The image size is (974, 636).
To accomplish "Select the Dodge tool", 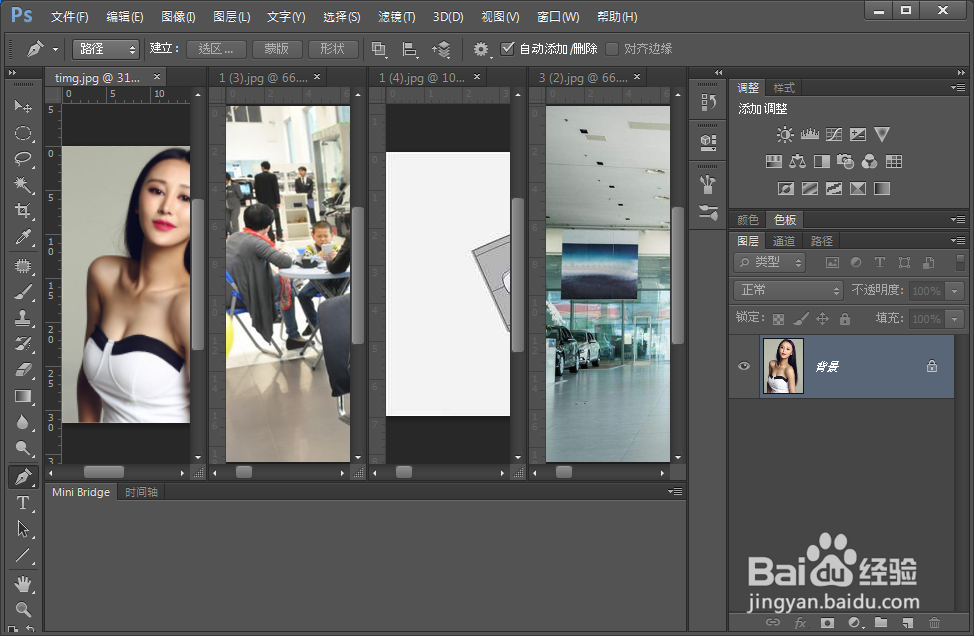I will pos(23,448).
